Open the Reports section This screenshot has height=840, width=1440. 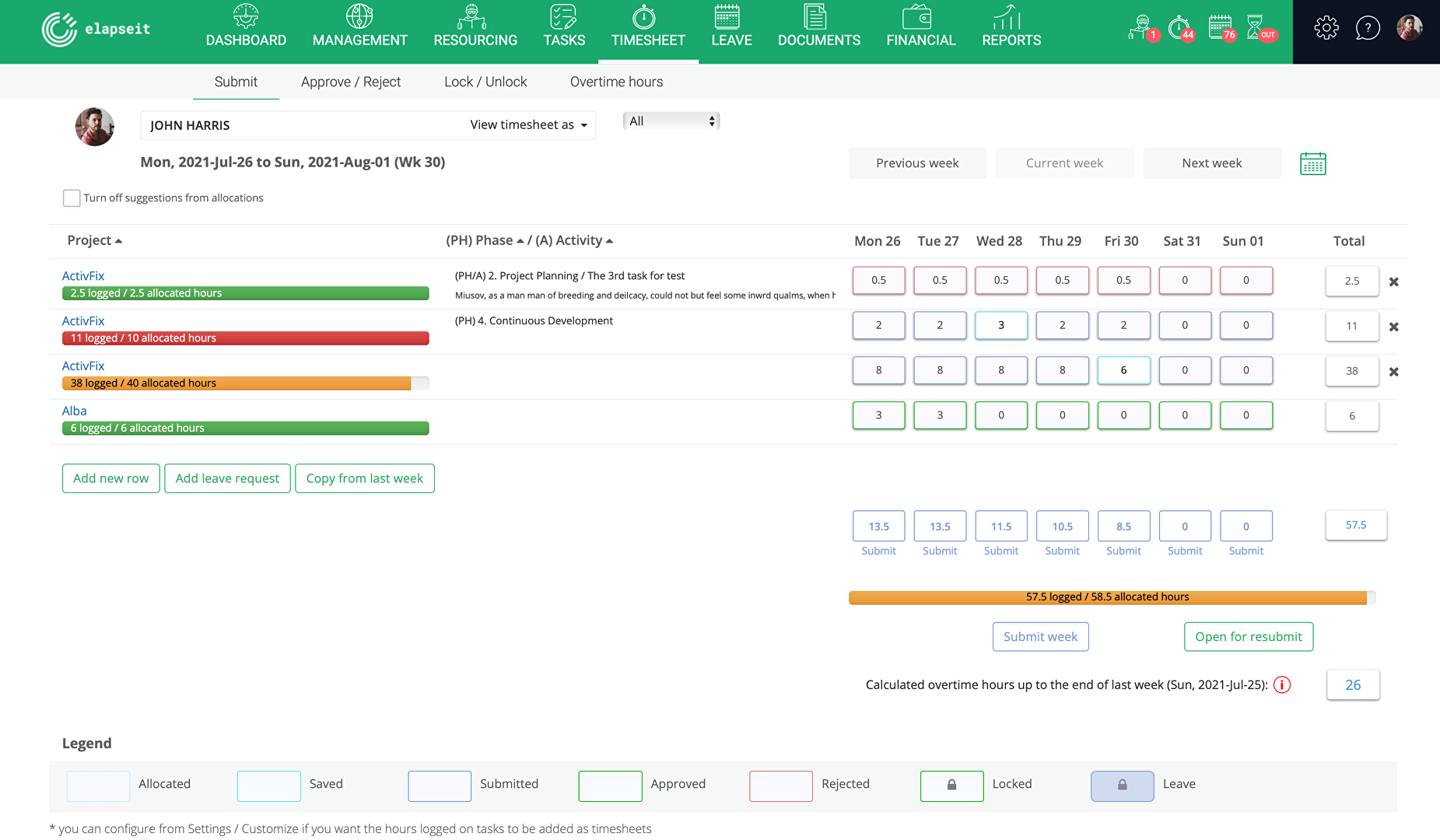tap(1011, 26)
